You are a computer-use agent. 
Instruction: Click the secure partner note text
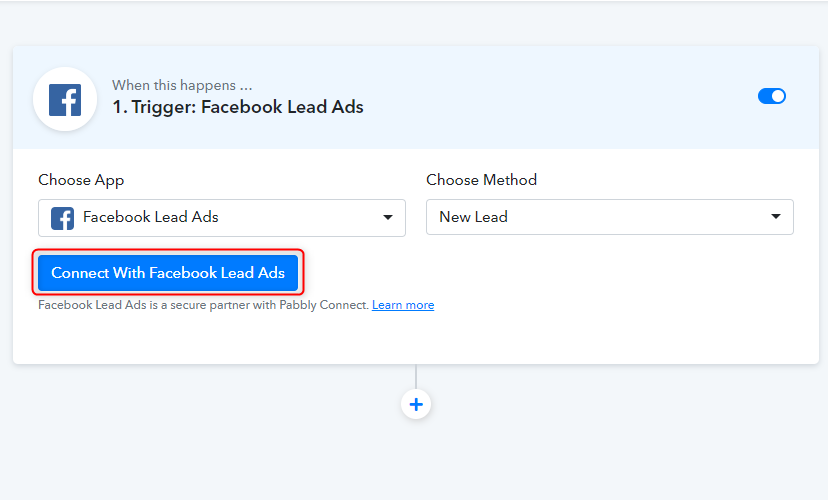point(203,305)
